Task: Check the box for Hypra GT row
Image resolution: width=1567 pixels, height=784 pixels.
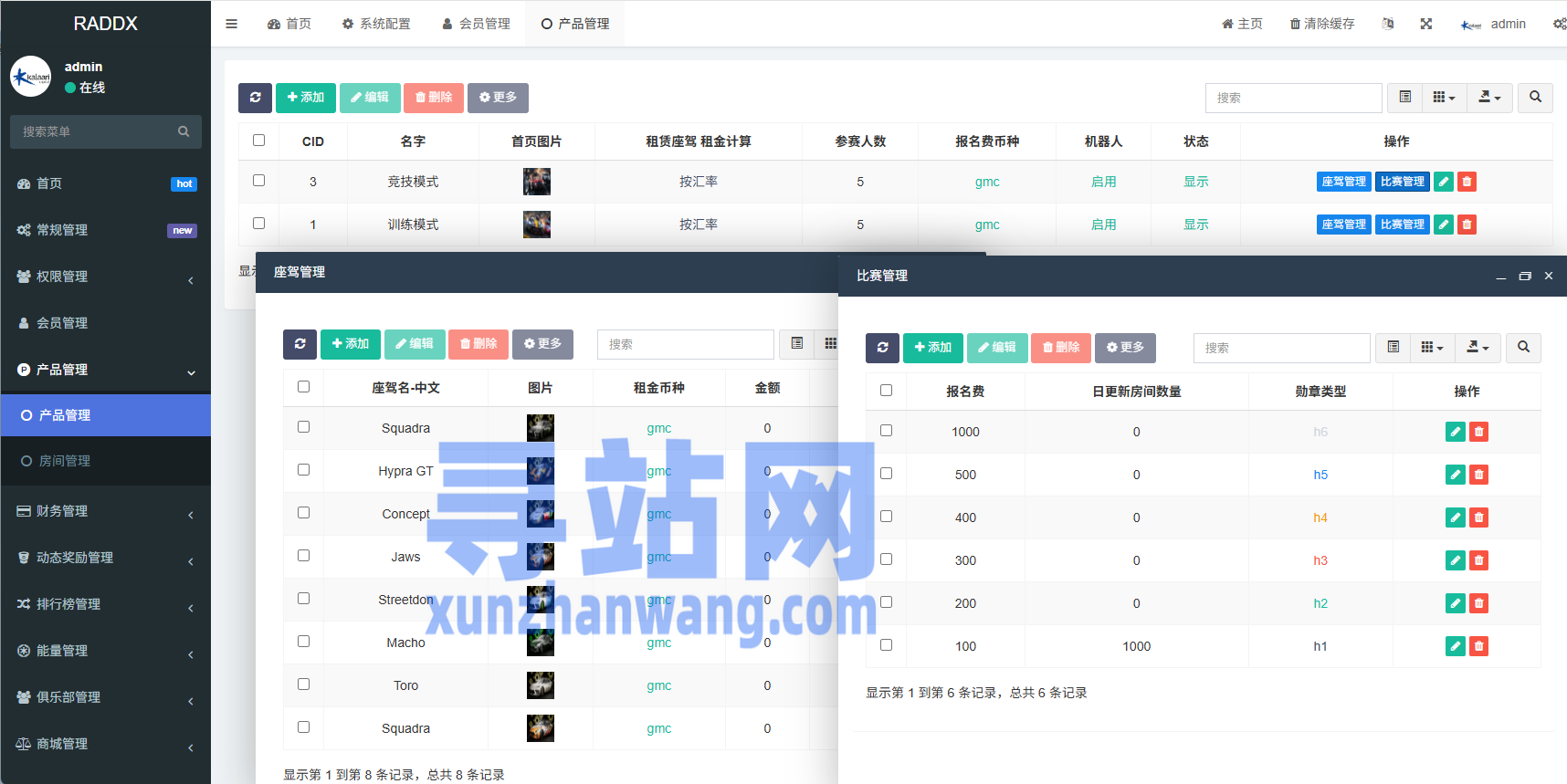Action: [303, 470]
